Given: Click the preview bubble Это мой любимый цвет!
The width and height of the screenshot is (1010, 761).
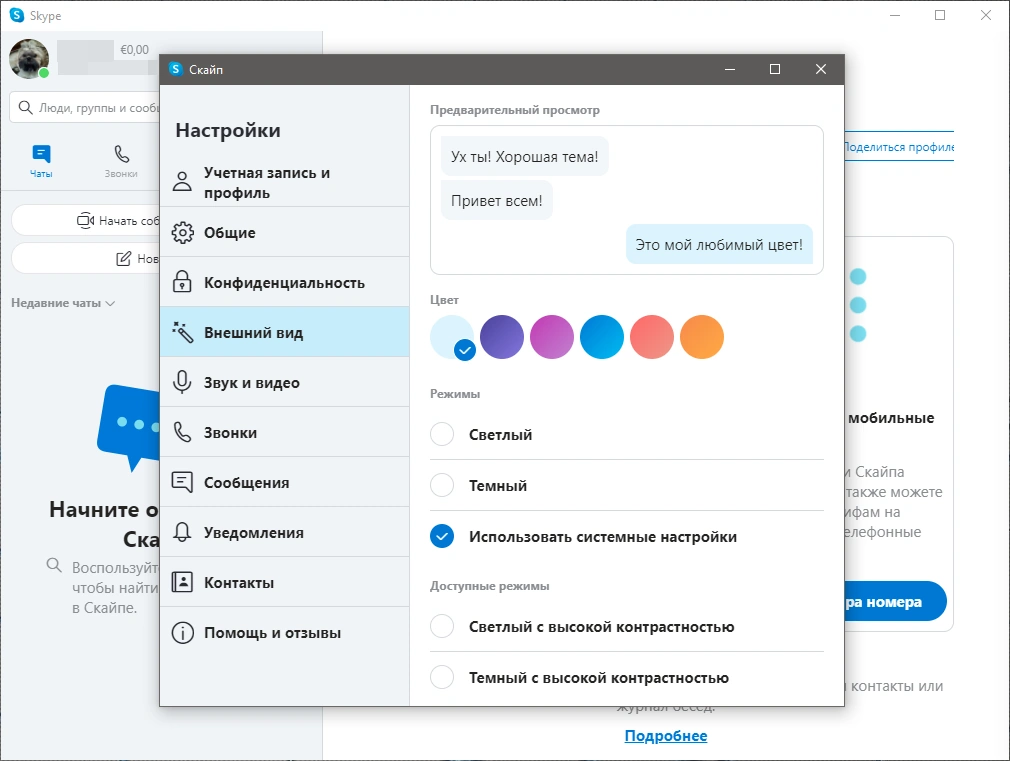Looking at the screenshot, I should coord(719,244).
